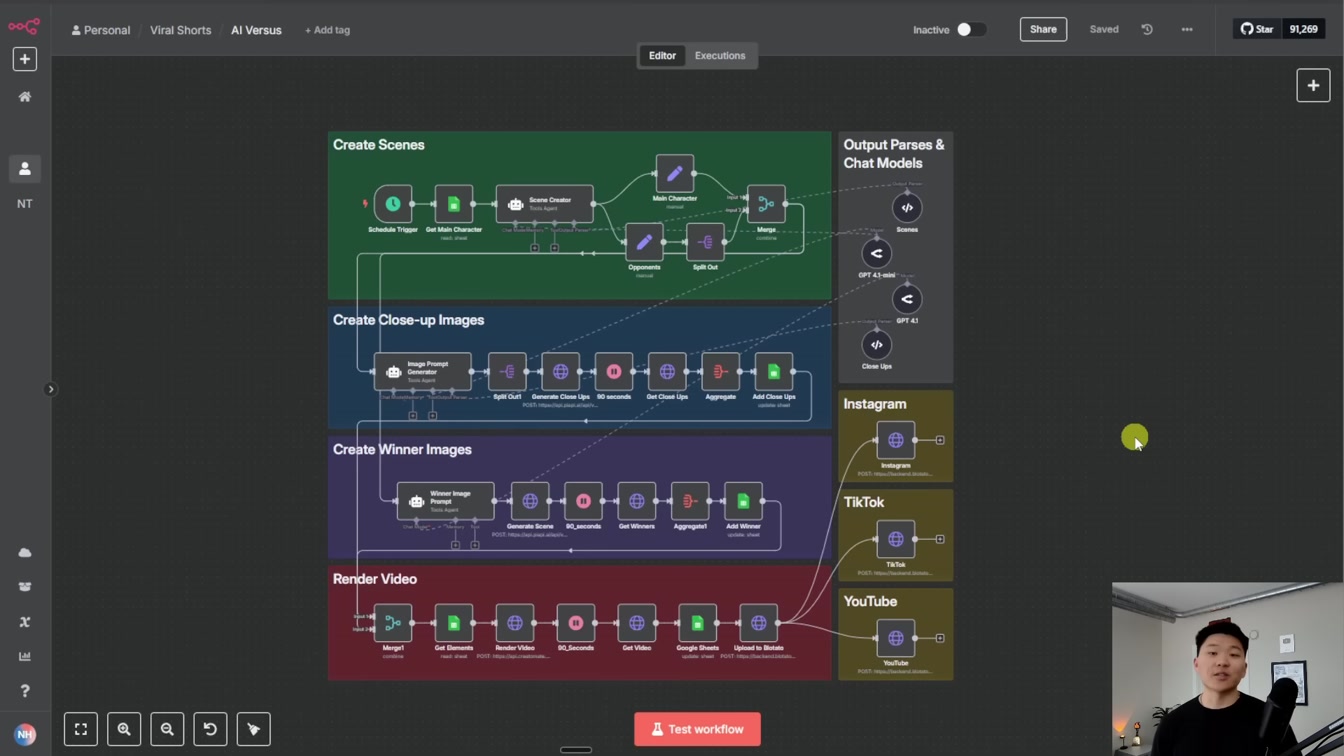Open the insights chart icon in sidebar
Screen dimensions: 1344x756
25,656
